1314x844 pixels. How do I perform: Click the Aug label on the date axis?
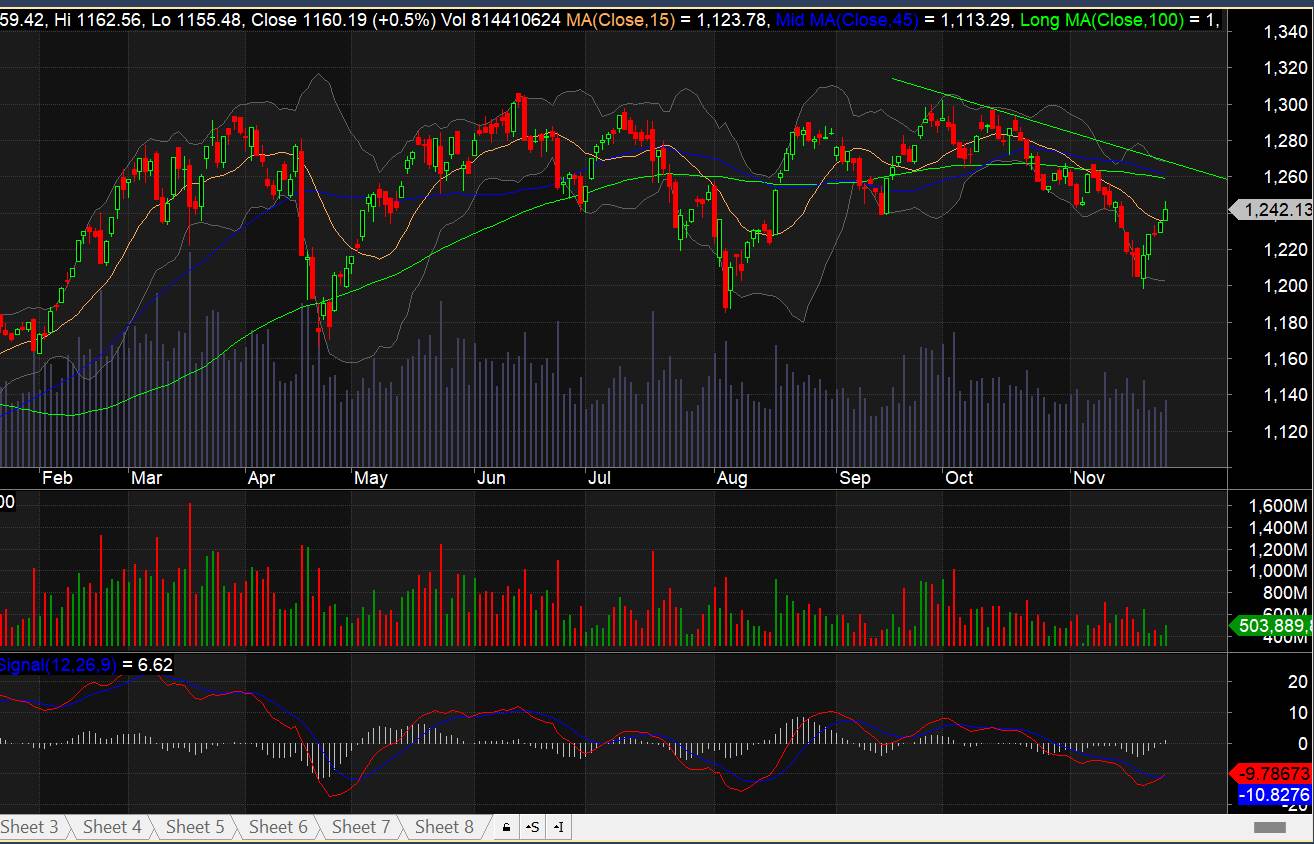pos(732,478)
